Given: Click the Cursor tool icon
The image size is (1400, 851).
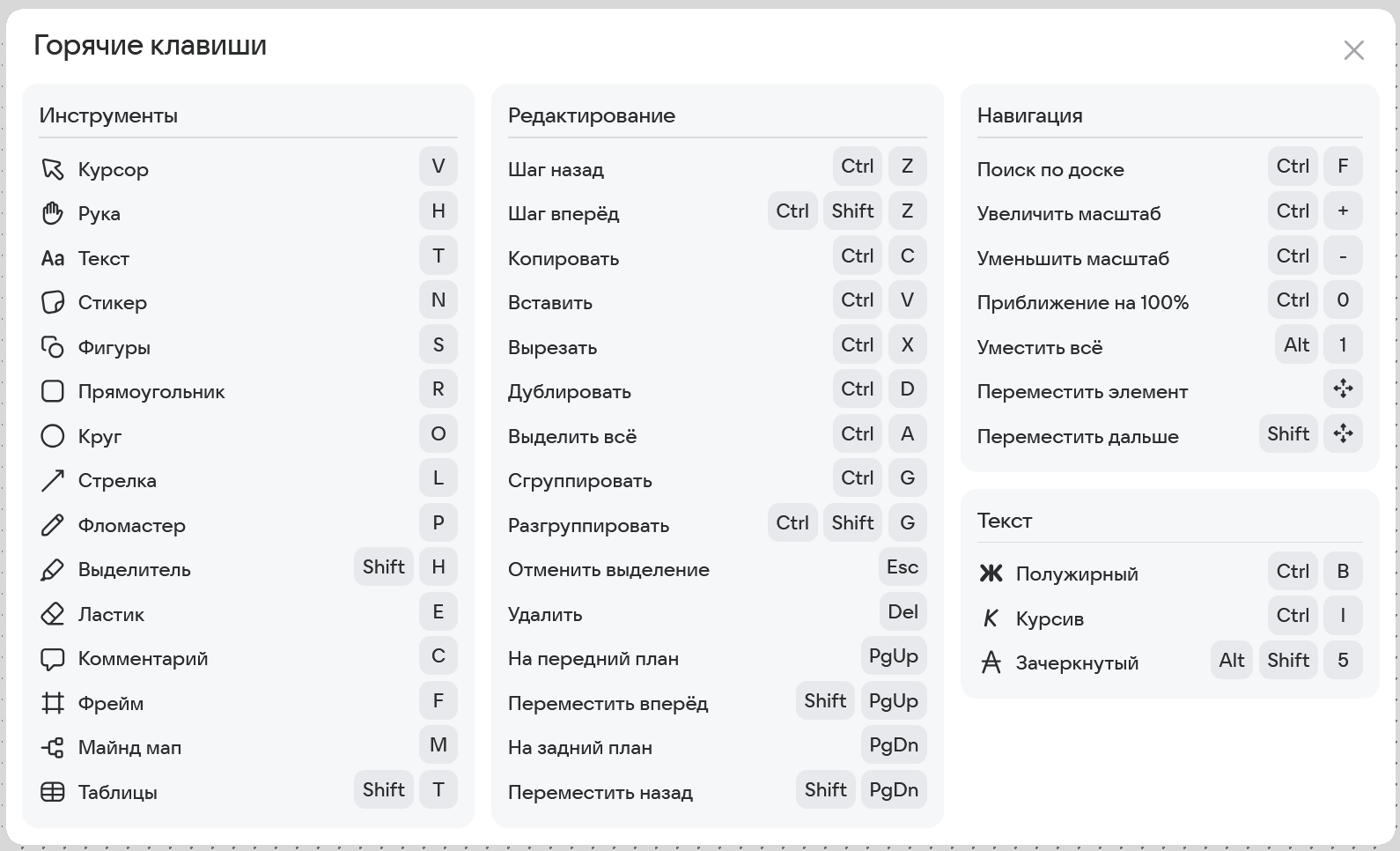Looking at the screenshot, I should pos(53,169).
